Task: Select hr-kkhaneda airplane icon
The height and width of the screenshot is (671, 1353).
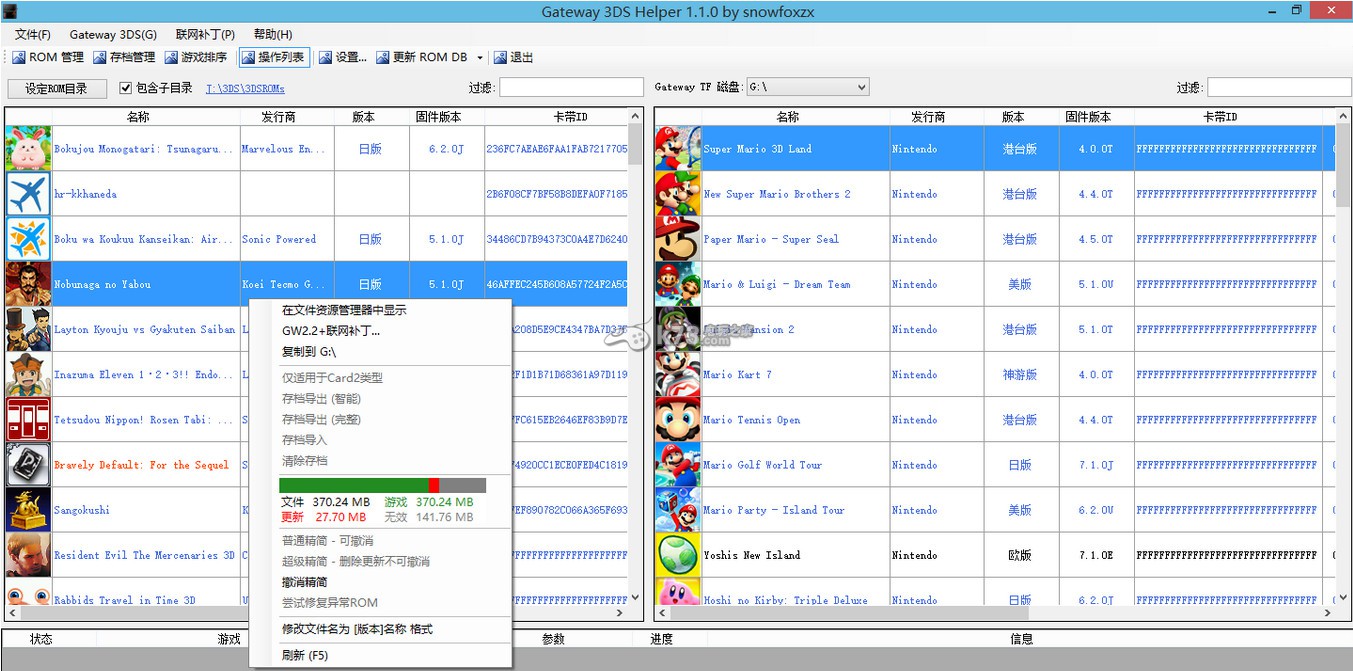Action: point(28,194)
